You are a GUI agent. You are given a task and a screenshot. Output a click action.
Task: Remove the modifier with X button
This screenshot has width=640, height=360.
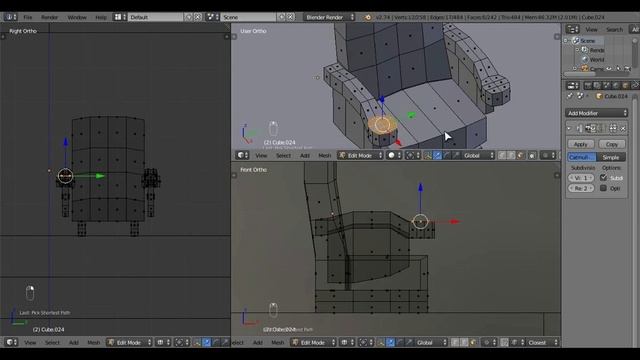coord(623,128)
